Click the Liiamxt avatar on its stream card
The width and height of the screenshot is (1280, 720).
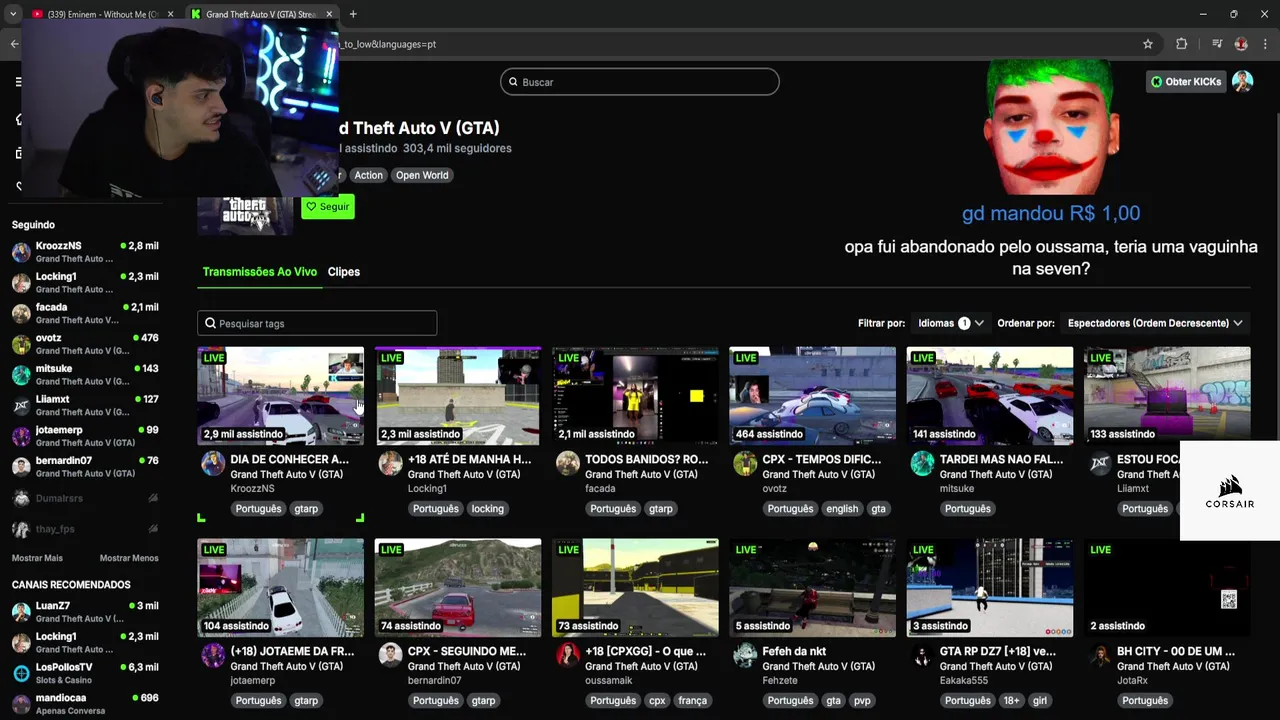tap(1100, 463)
